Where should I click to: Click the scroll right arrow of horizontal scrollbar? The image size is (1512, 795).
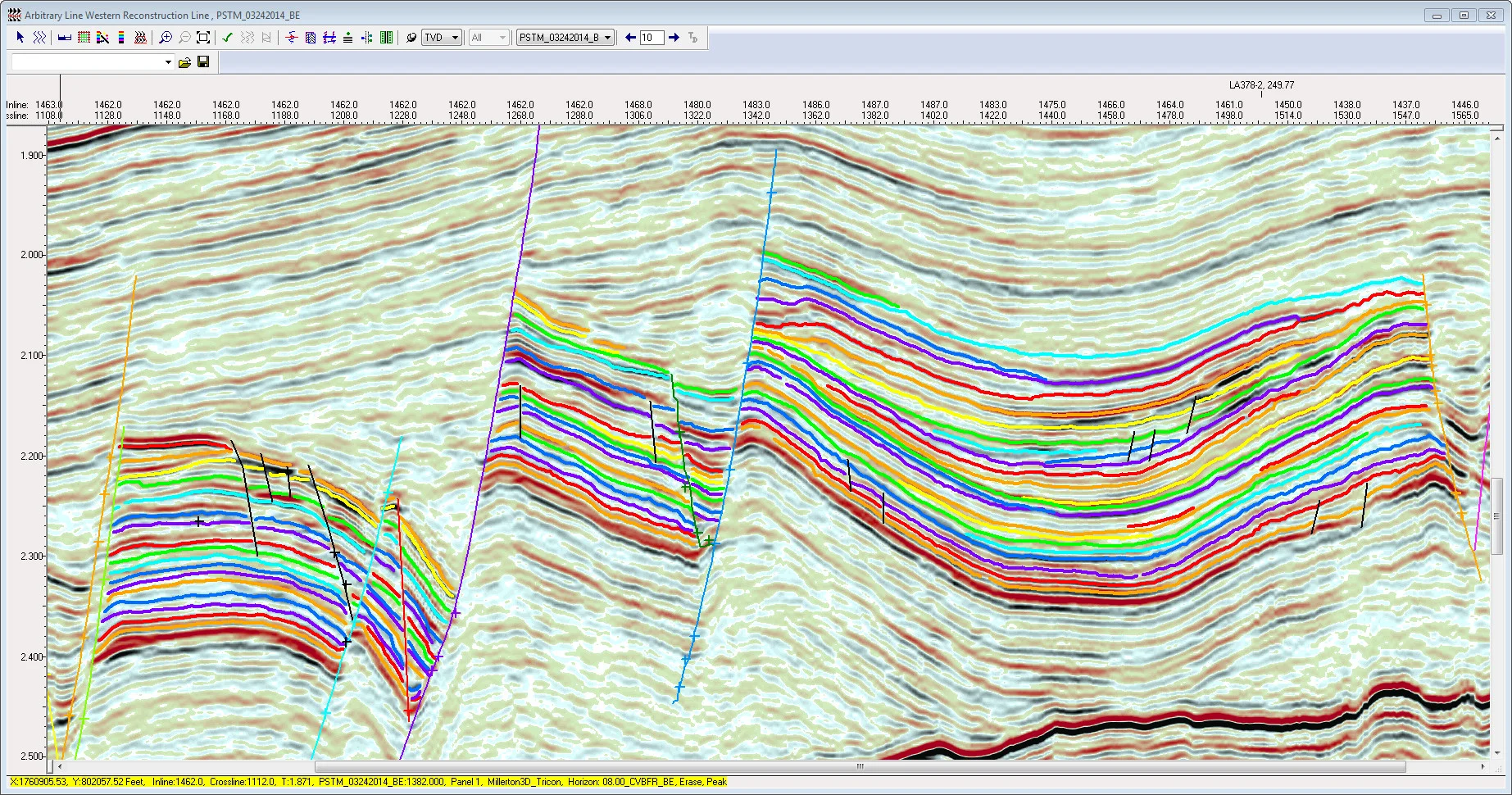(x=1483, y=767)
